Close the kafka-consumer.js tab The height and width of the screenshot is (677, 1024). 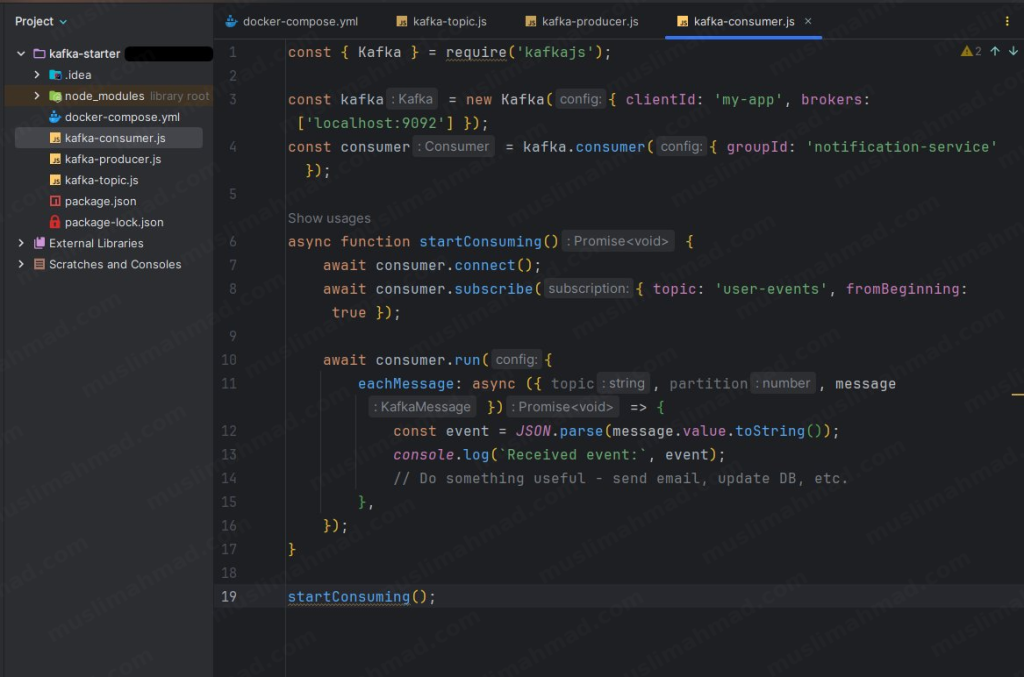coord(808,19)
